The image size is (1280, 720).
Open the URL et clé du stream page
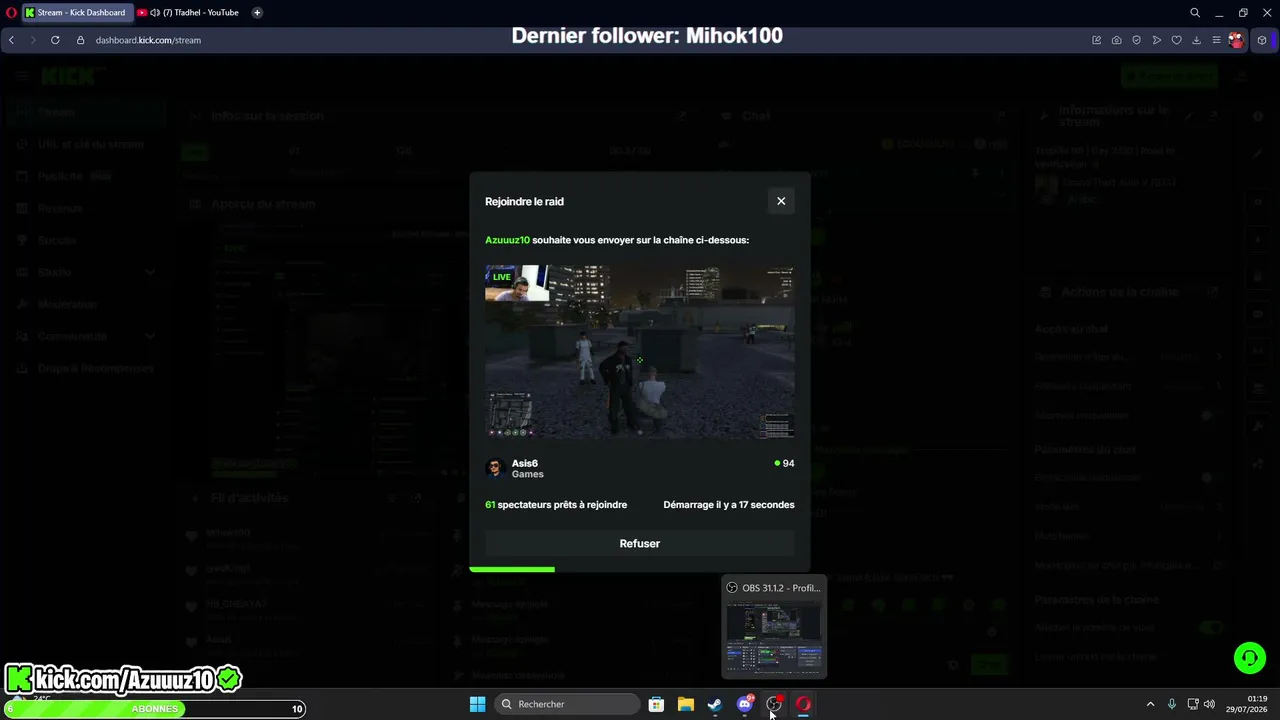click(x=84, y=144)
